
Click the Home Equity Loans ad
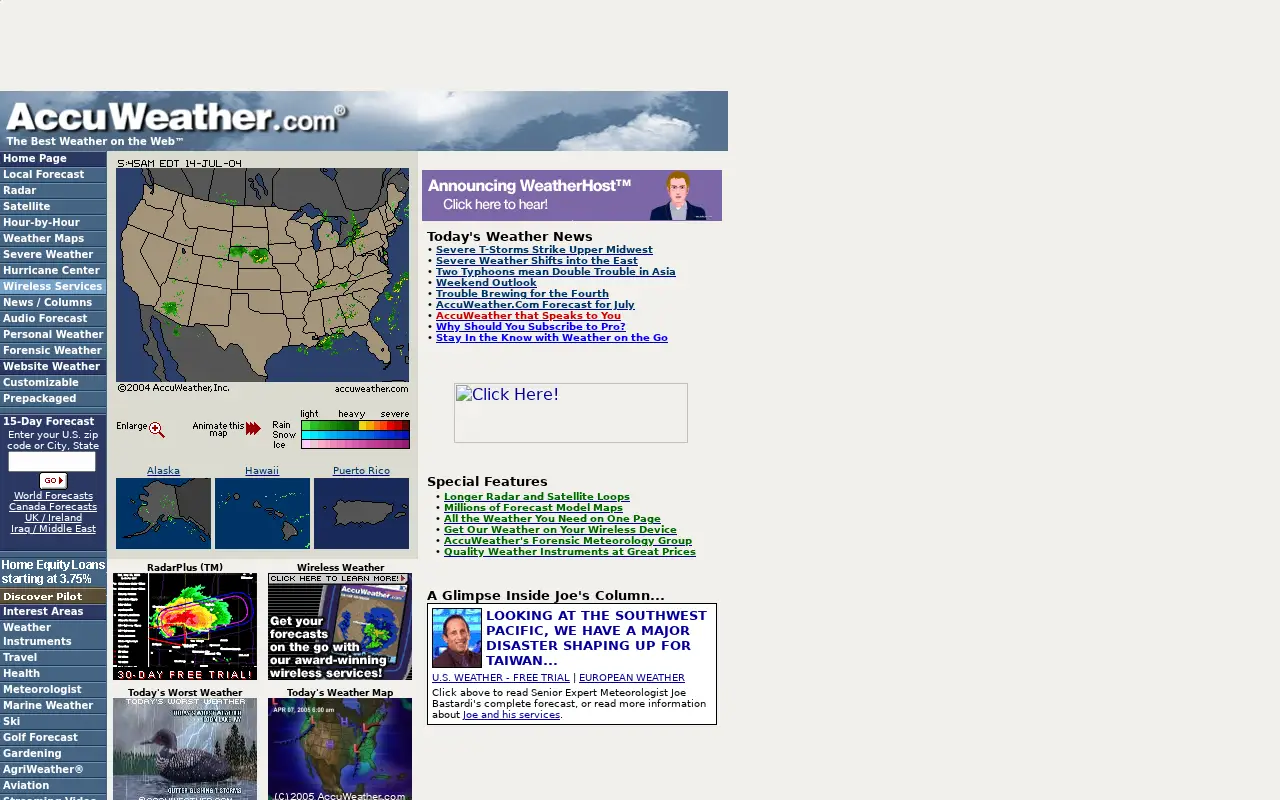[x=53, y=572]
